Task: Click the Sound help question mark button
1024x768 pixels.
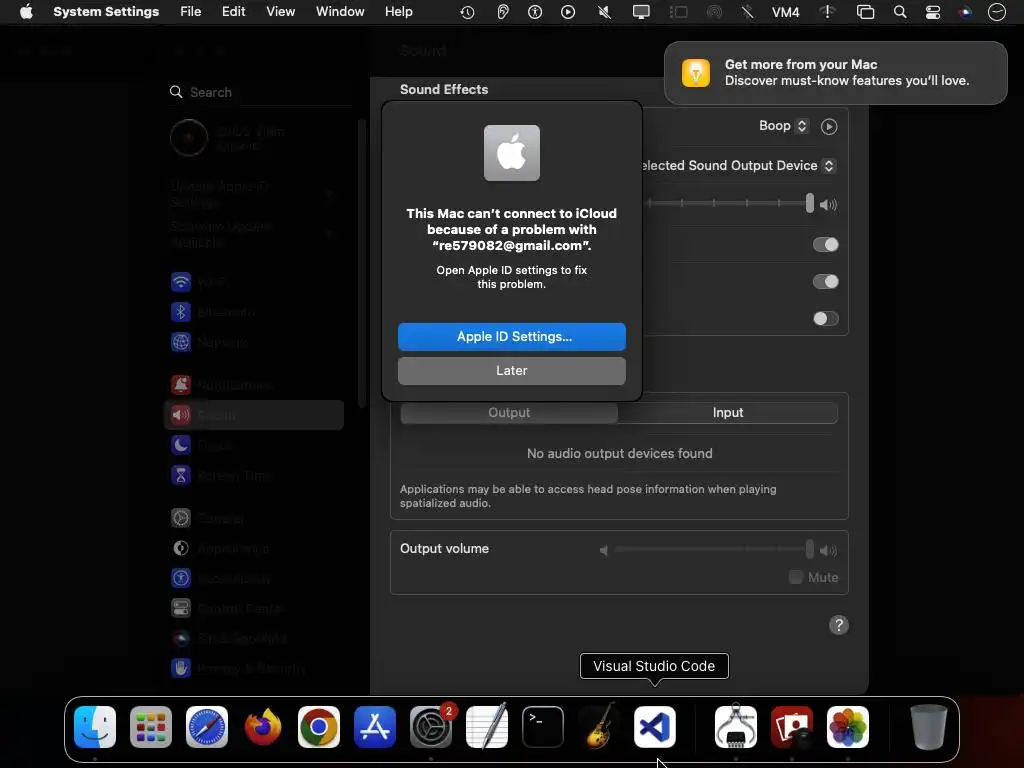Action: (x=839, y=625)
